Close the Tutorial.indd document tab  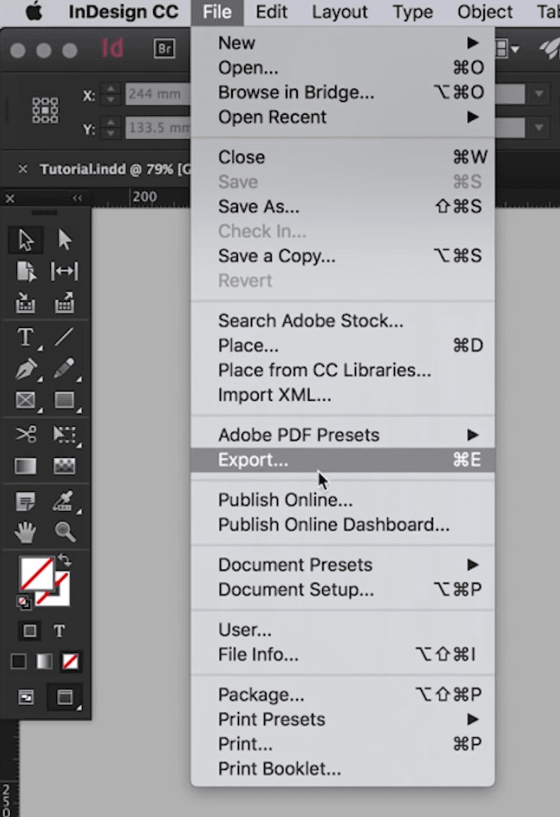coord(22,169)
